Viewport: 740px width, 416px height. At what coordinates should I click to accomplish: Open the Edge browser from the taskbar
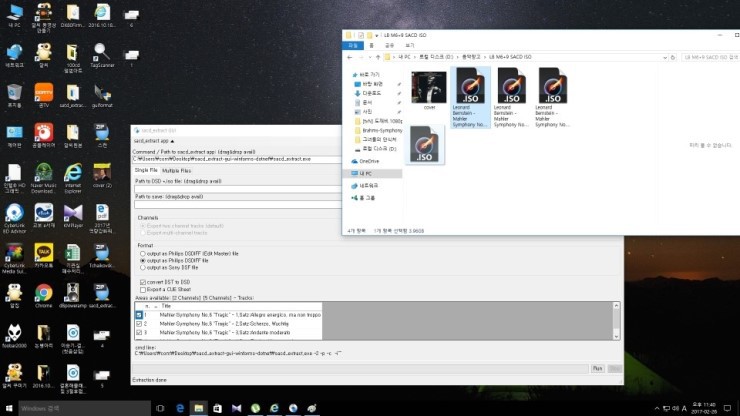coord(180,408)
